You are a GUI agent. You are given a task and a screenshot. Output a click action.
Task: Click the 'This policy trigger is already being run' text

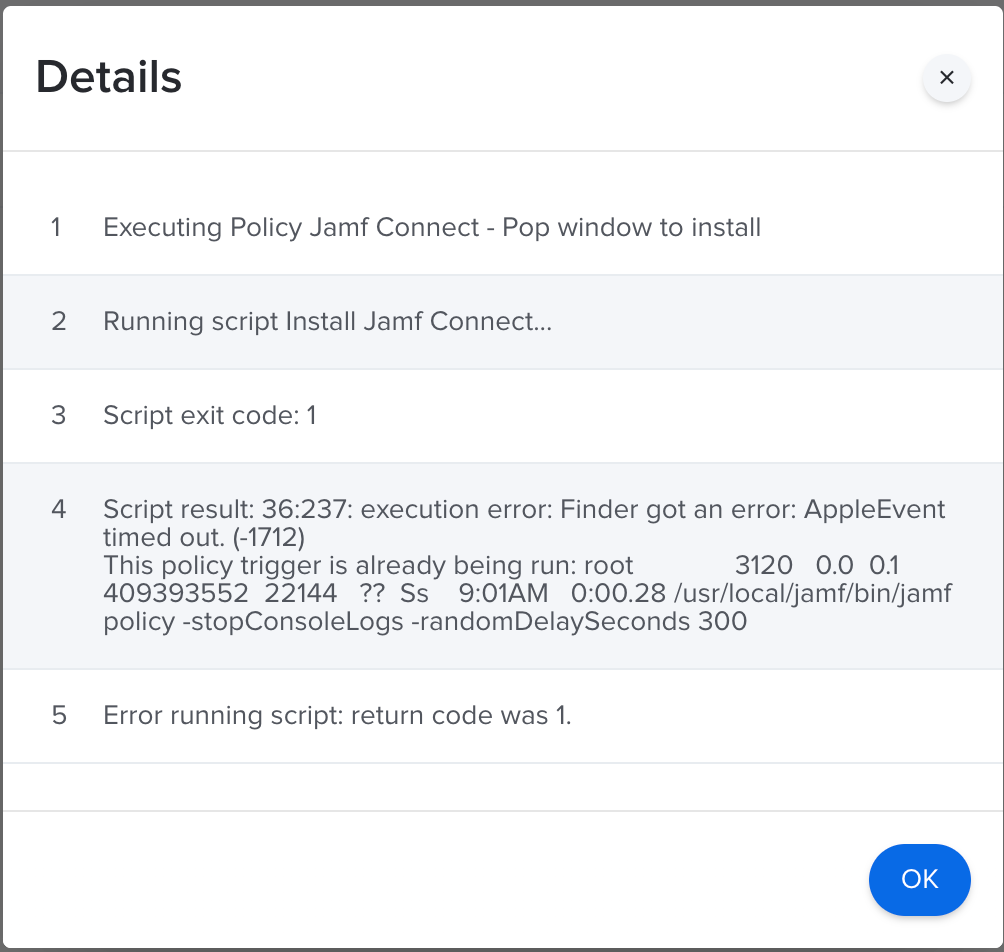pos(339,565)
